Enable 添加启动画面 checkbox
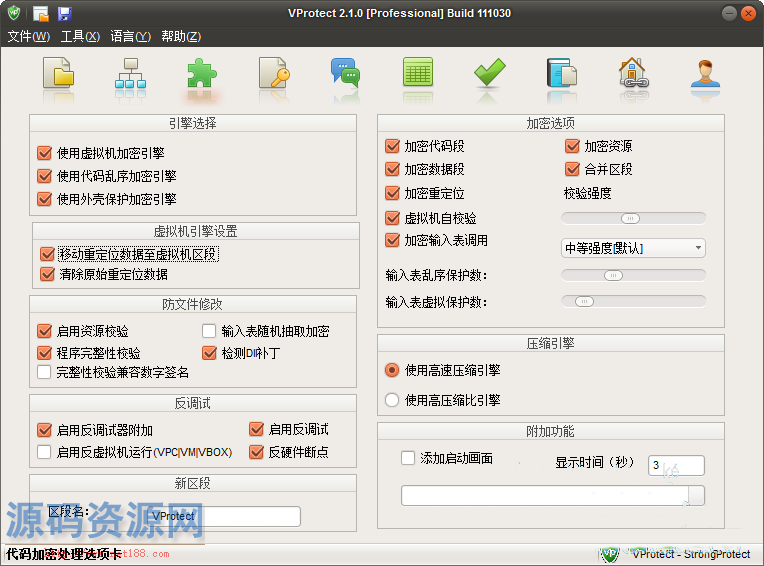The image size is (764, 566). point(408,458)
